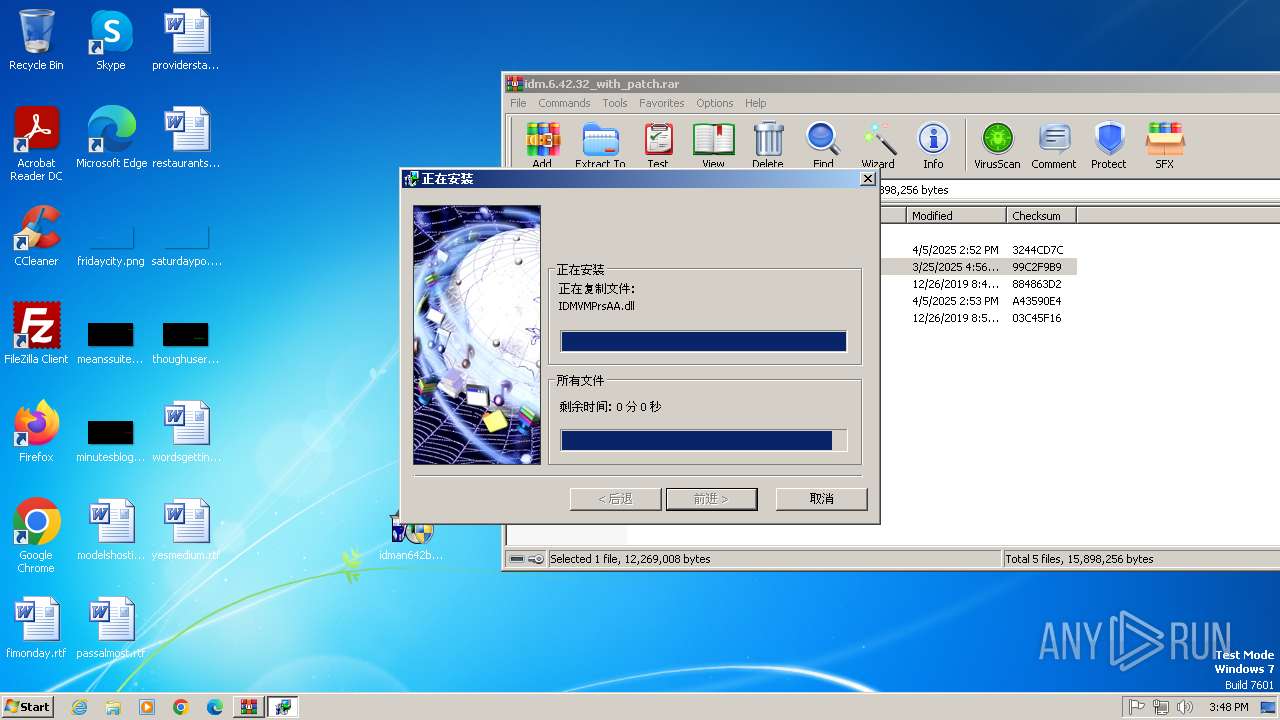Sort by the Modified column header
Image resolution: width=1280 pixels, height=720 pixels.
[x=956, y=215]
